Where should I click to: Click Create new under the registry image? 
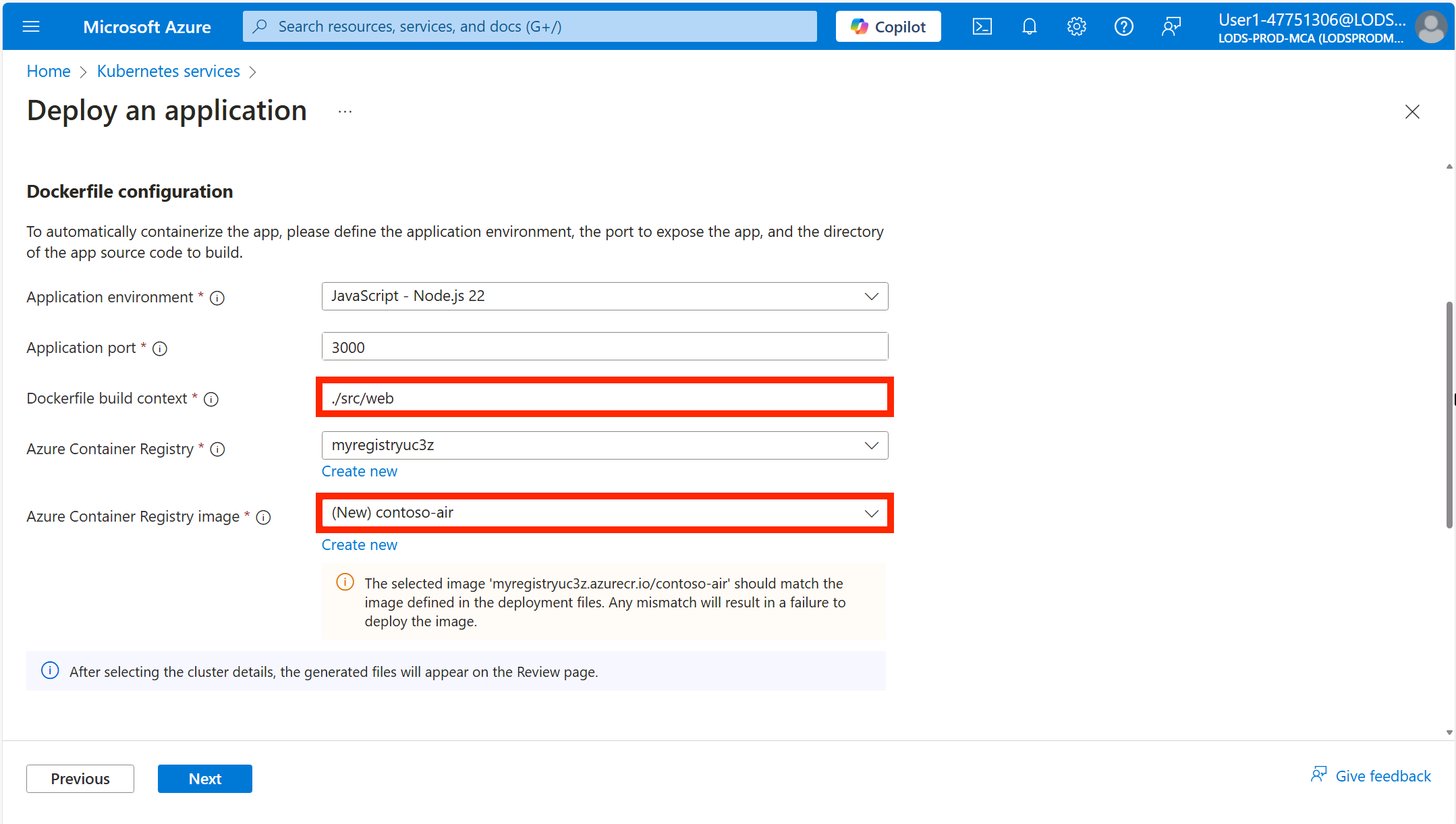[x=360, y=545]
